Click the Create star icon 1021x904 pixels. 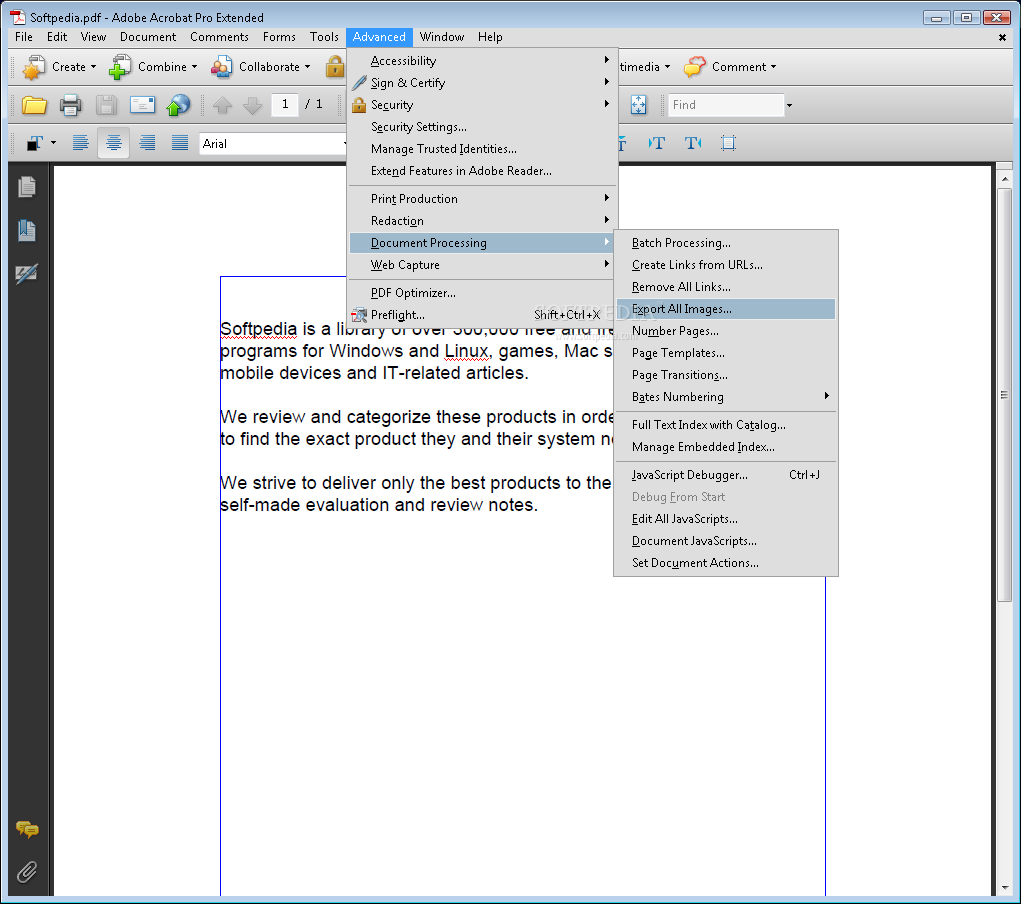coord(33,67)
